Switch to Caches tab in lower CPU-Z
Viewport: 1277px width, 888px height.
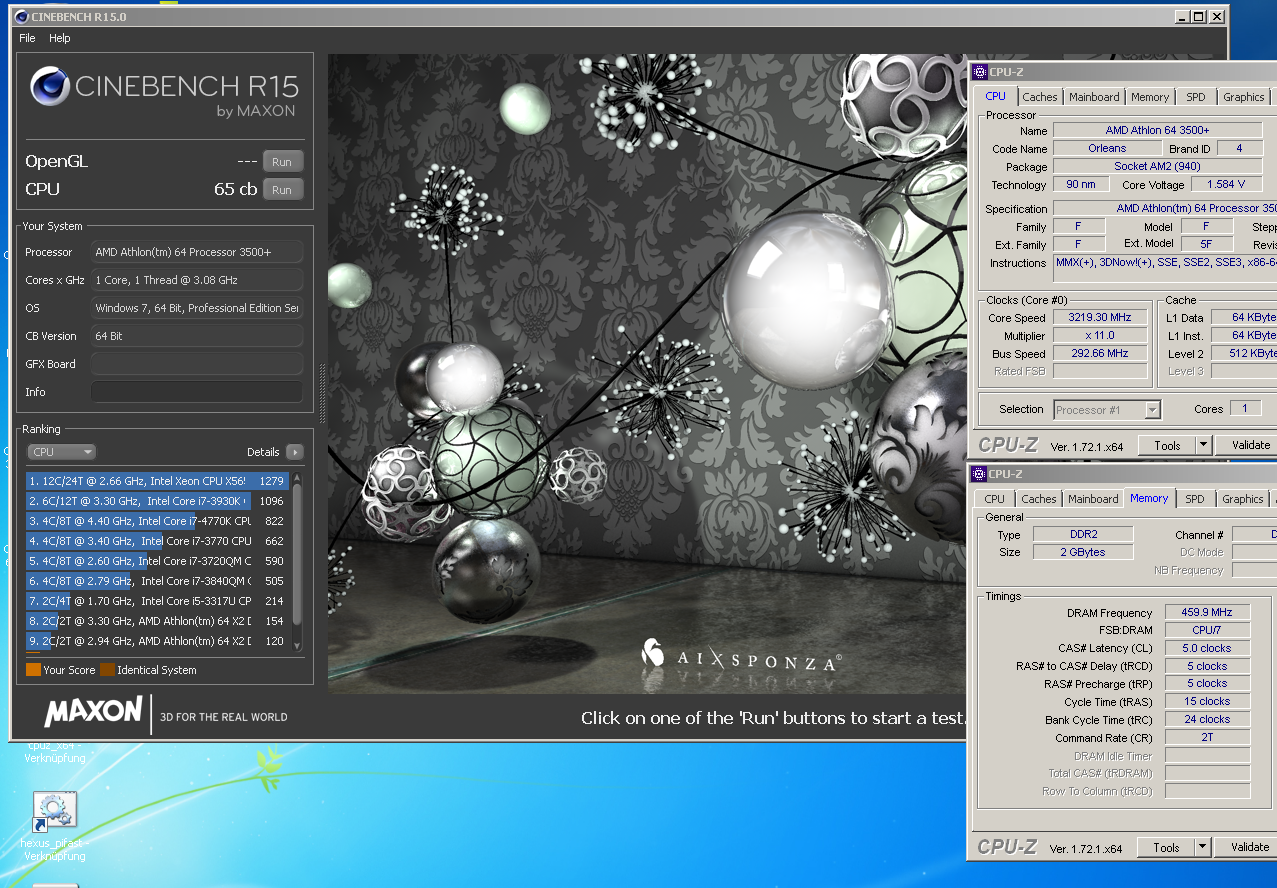1038,499
